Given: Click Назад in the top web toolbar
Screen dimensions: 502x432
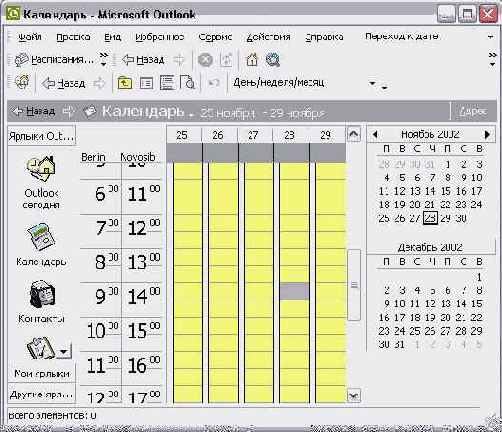Looking at the screenshot, I should coord(143,60).
